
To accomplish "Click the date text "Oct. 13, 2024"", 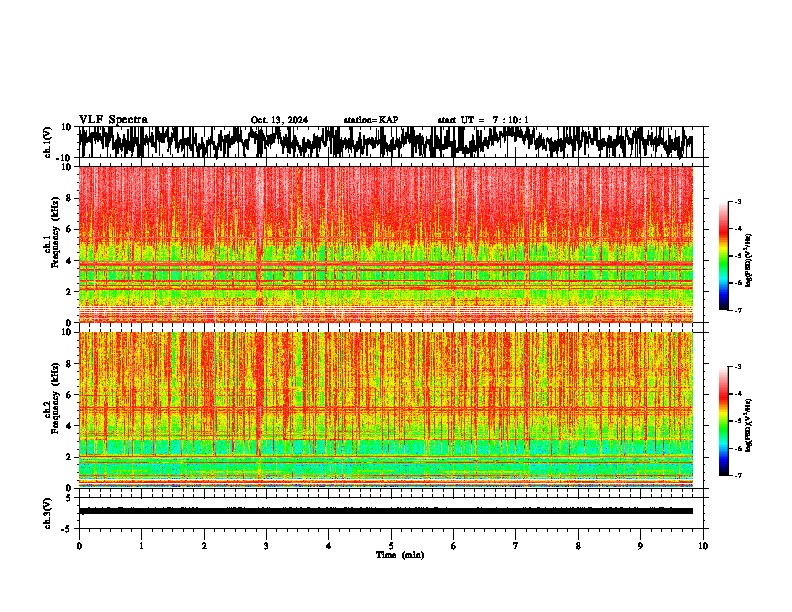I will pos(279,120).
